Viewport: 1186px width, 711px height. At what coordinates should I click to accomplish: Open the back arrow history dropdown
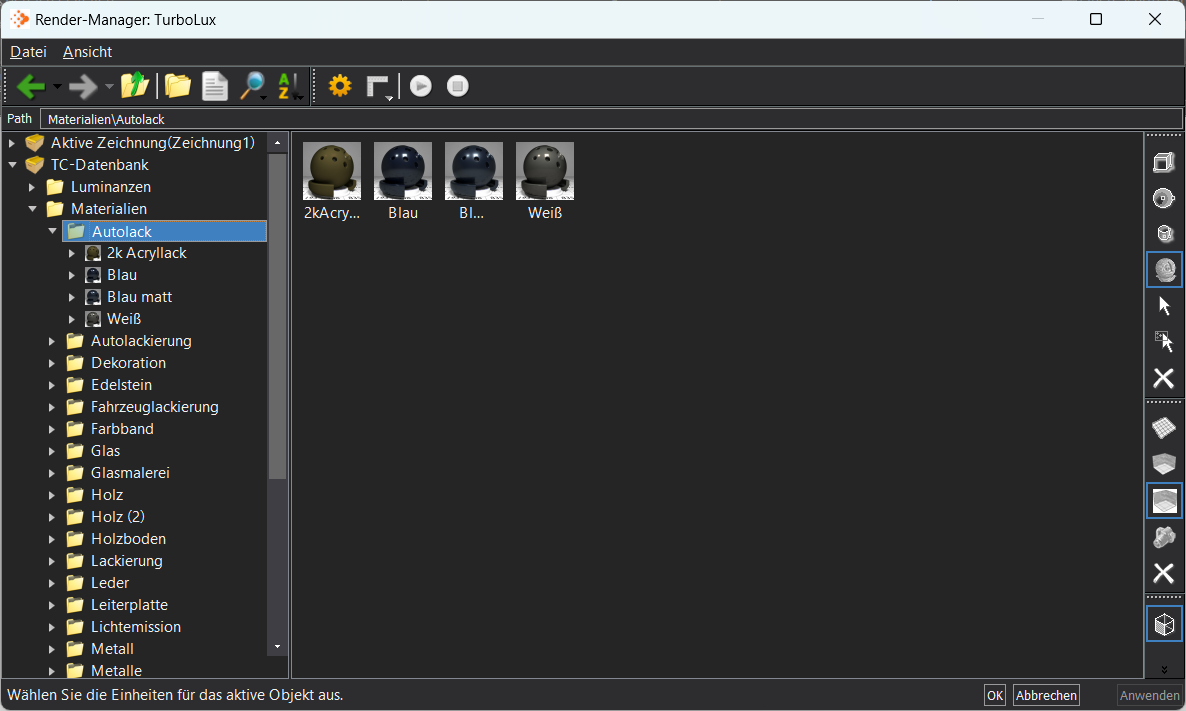57,87
